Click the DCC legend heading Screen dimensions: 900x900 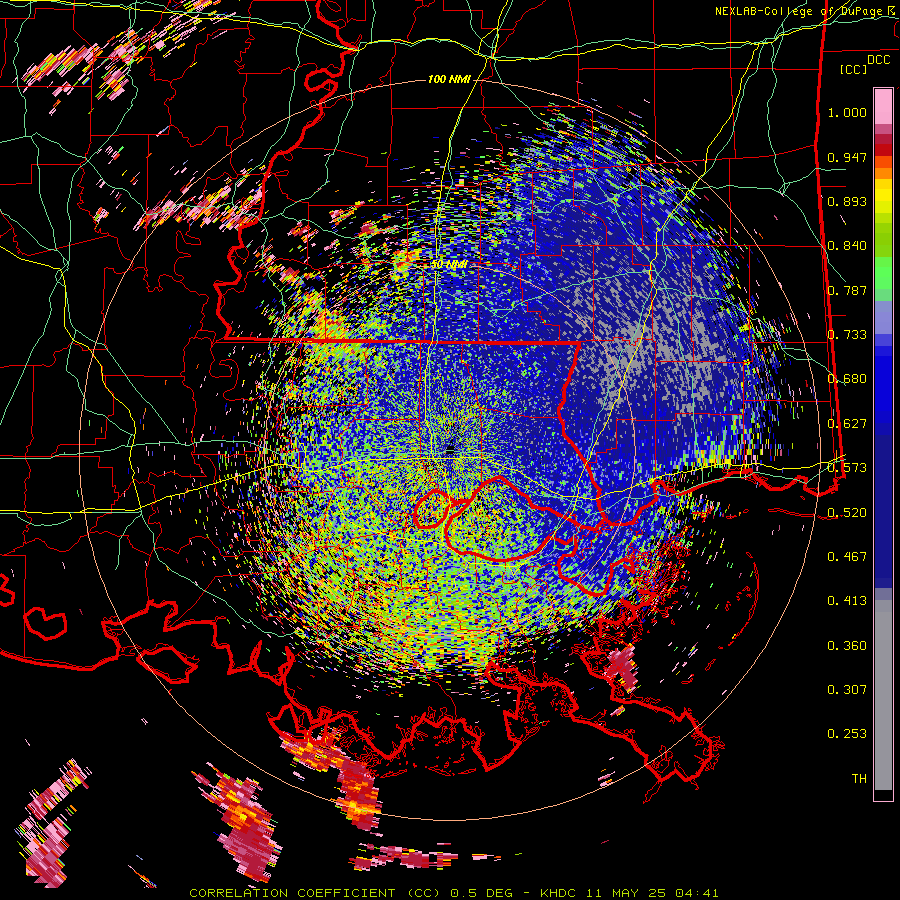pos(878,60)
